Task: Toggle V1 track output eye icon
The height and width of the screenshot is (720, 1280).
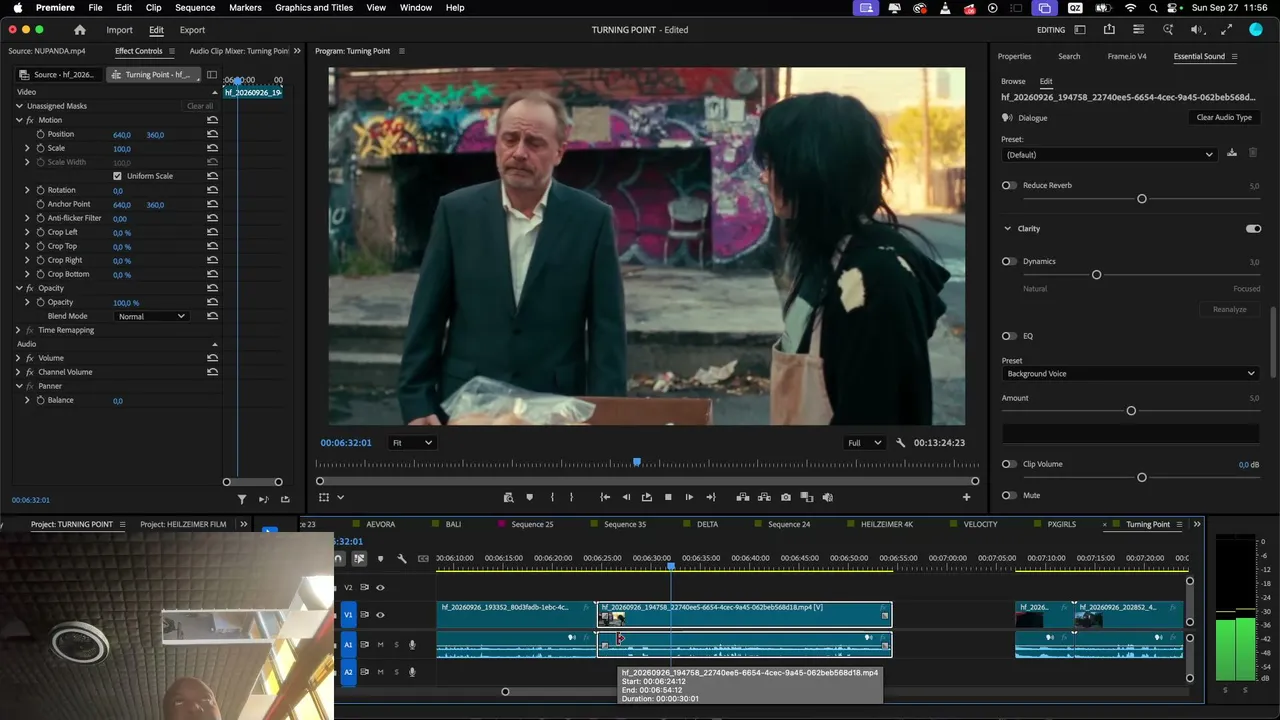Action: (x=380, y=615)
